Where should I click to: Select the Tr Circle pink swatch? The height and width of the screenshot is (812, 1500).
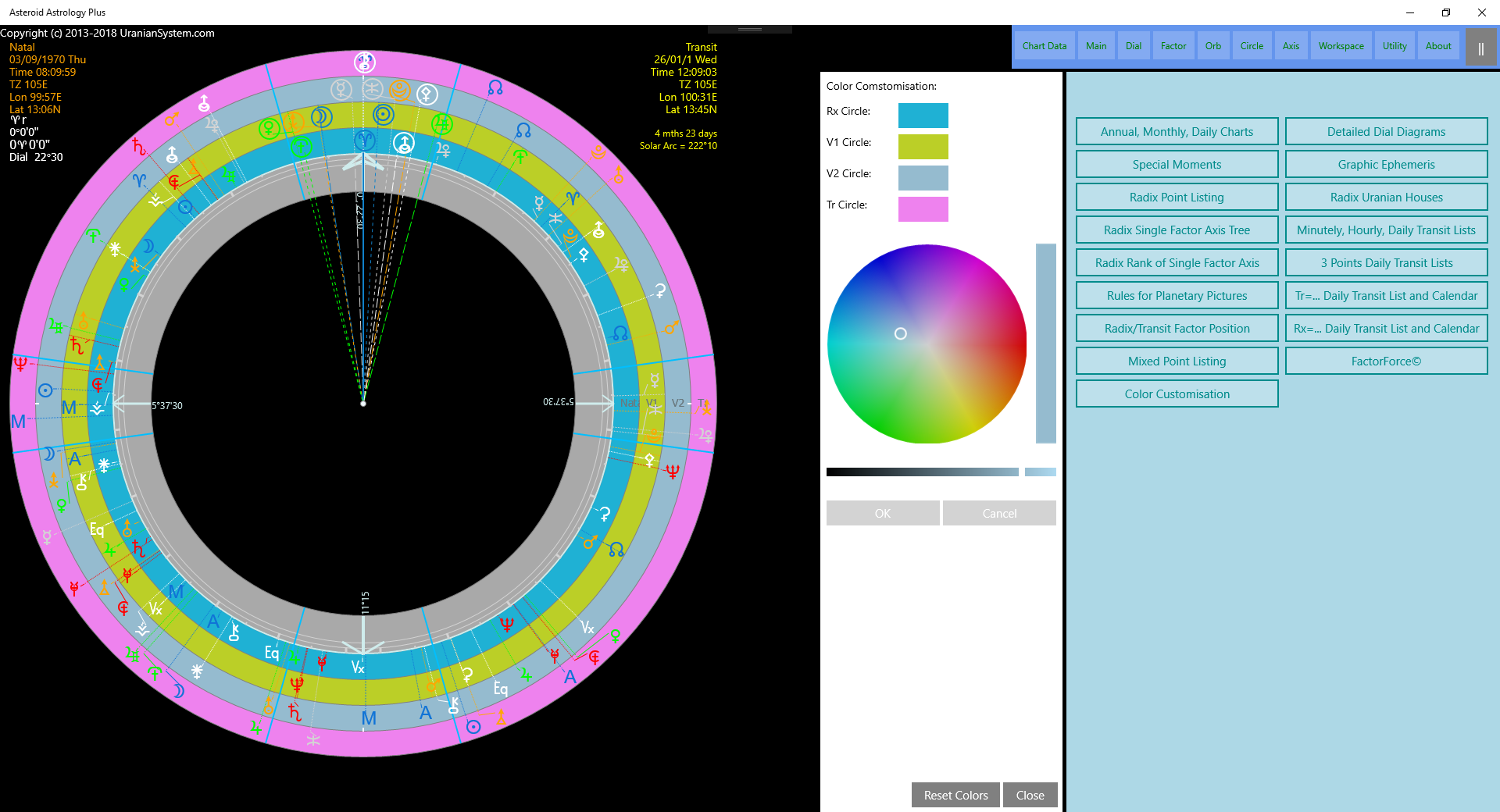pyautogui.click(x=923, y=209)
